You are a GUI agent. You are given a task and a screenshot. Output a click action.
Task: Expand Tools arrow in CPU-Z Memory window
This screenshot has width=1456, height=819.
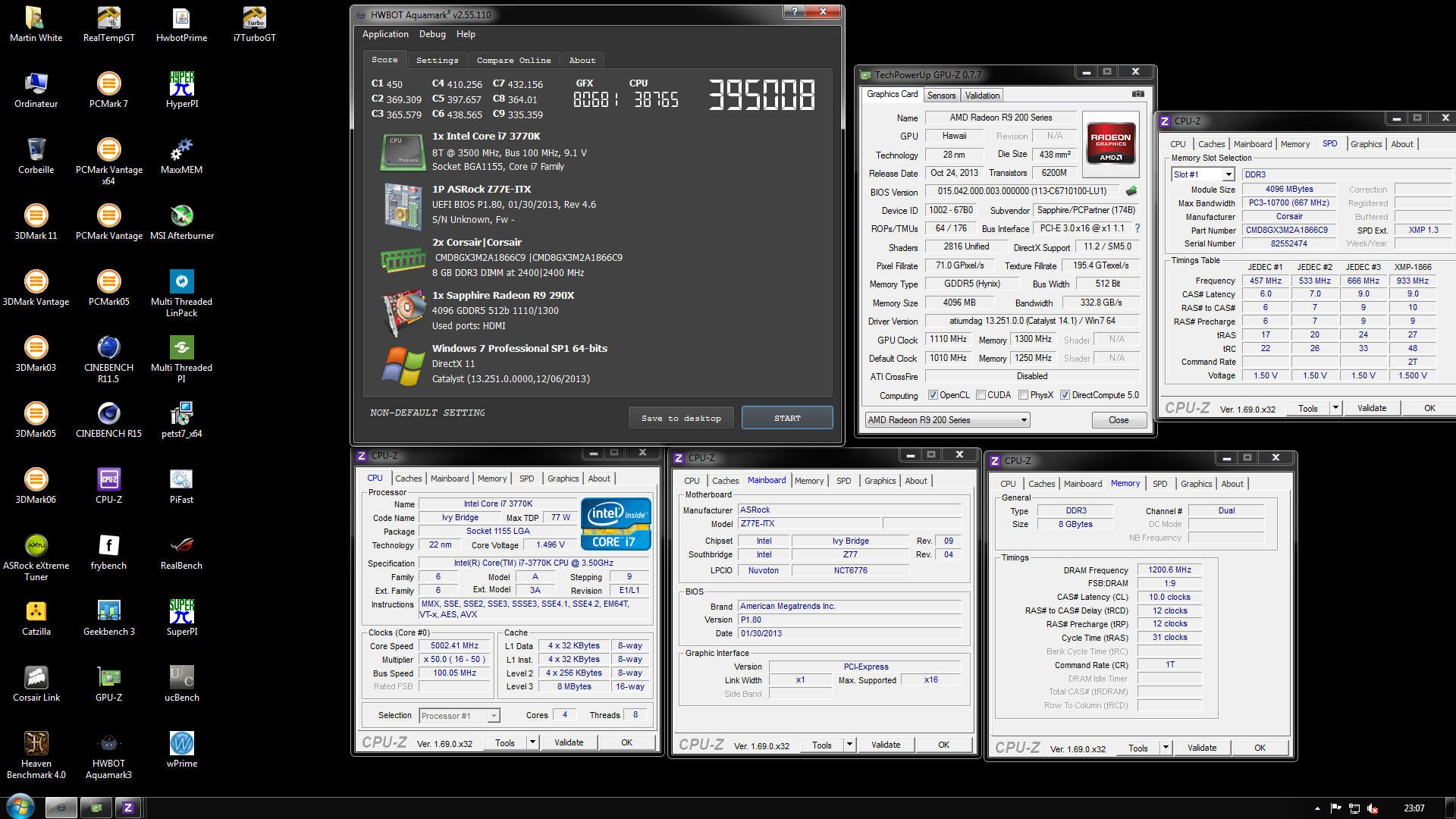coord(1166,748)
